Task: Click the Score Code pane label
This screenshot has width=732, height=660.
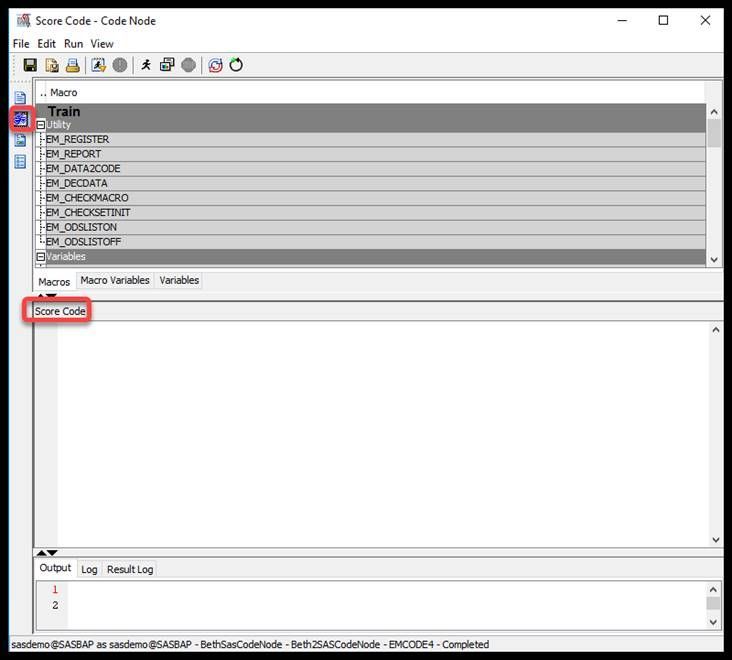Action: (60, 311)
